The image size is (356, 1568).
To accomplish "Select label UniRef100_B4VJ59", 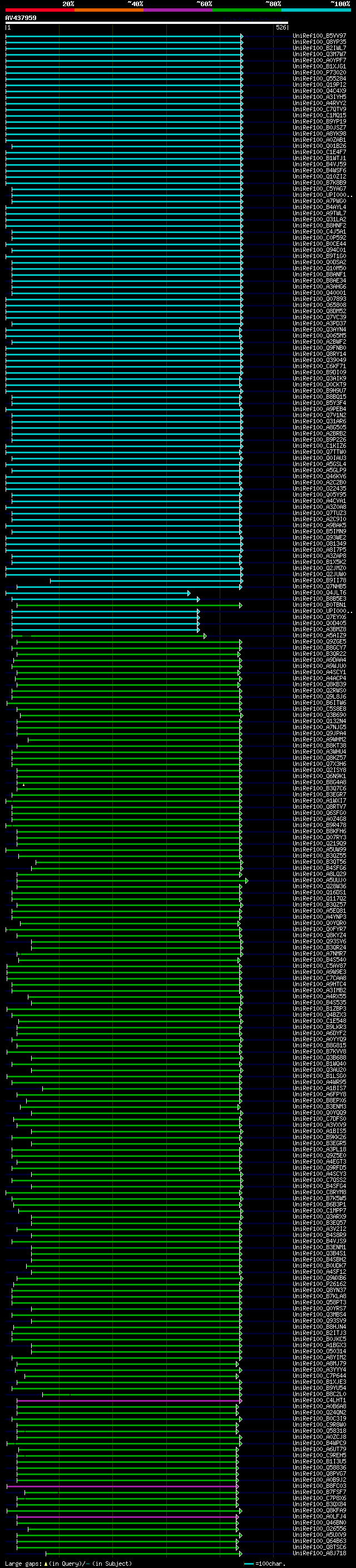I will (319, 164).
